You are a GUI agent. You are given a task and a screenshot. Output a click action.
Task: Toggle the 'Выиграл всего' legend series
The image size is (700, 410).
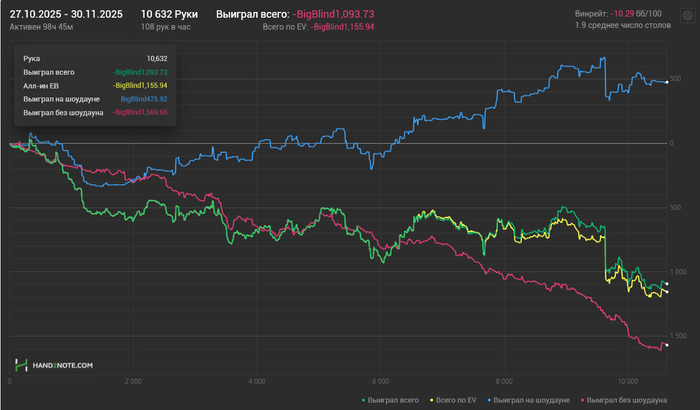pyautogui.click(x=390, y=400)
